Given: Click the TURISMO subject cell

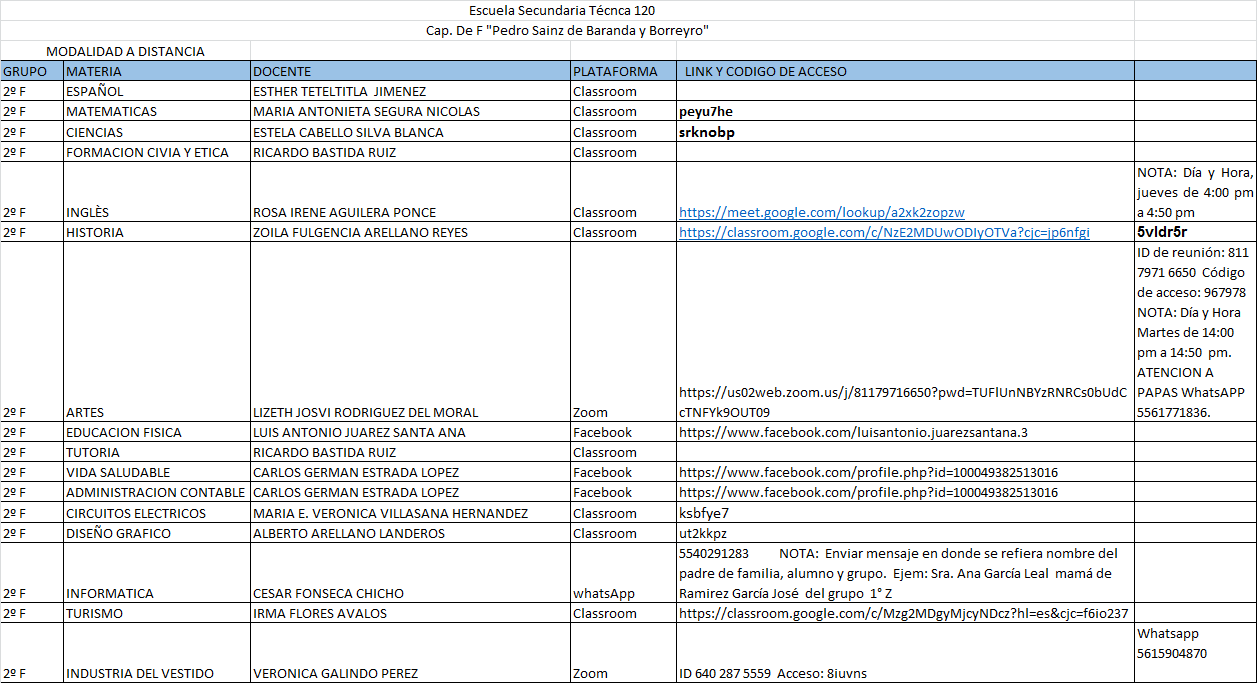Looking at the screenshot, I should pos(157,613).
